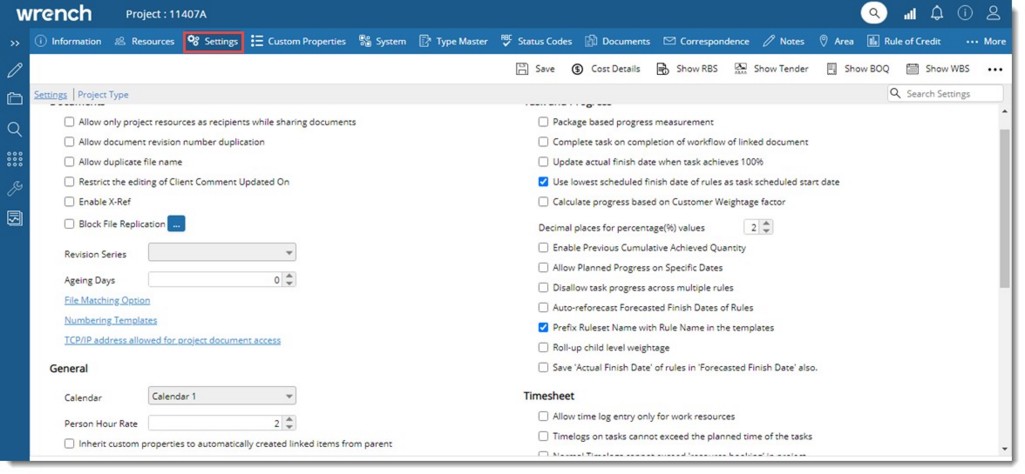Click the vertical scrollbar on the right
1025x474 pixels.
[1005, 200]
